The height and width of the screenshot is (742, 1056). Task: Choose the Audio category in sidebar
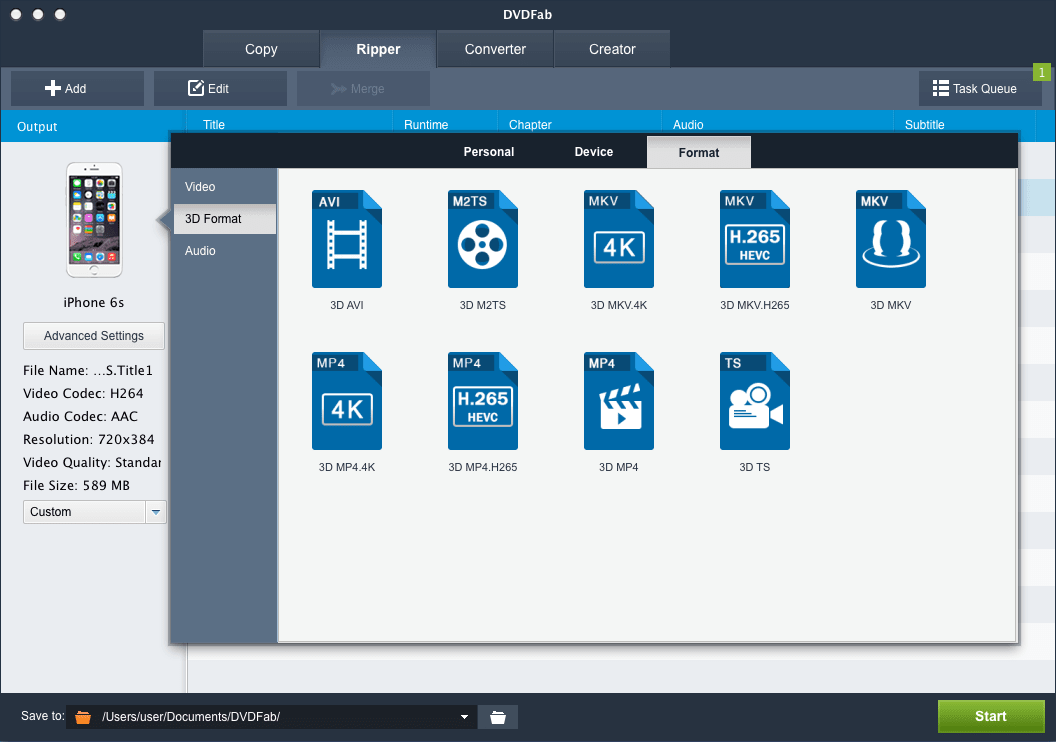point(224,250)
